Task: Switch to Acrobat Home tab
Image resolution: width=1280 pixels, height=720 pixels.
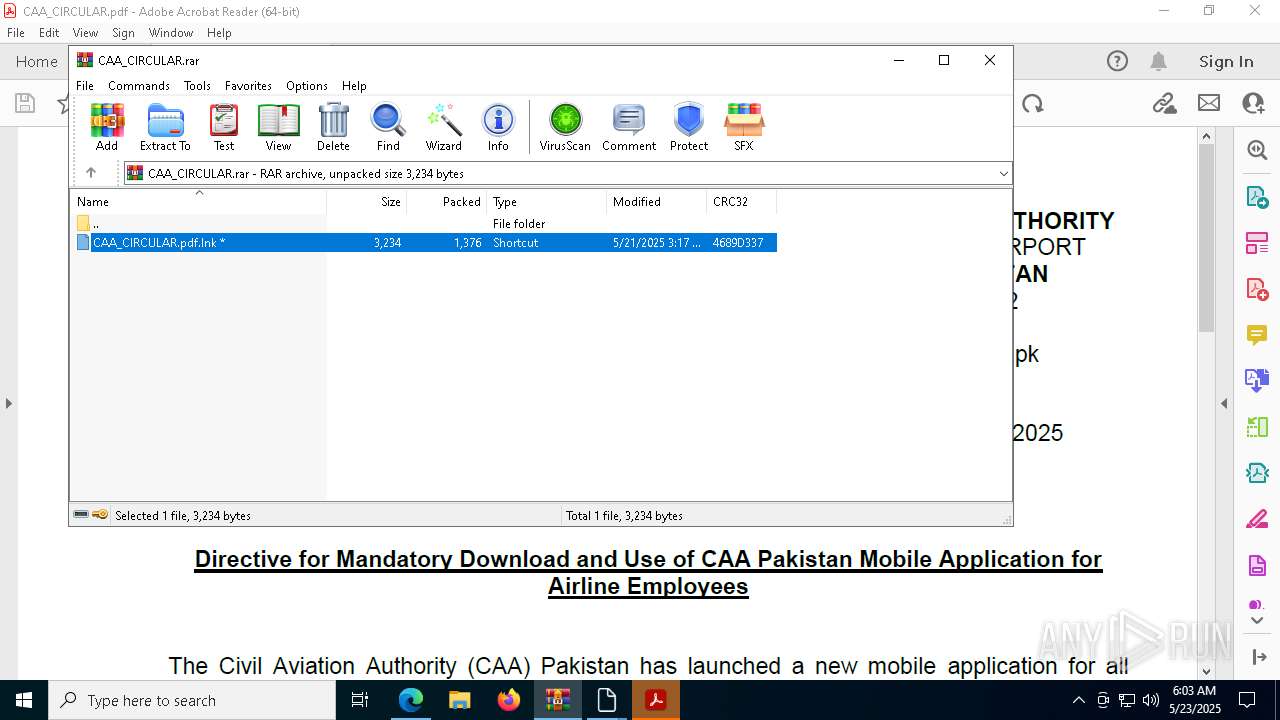Action: 37,61
